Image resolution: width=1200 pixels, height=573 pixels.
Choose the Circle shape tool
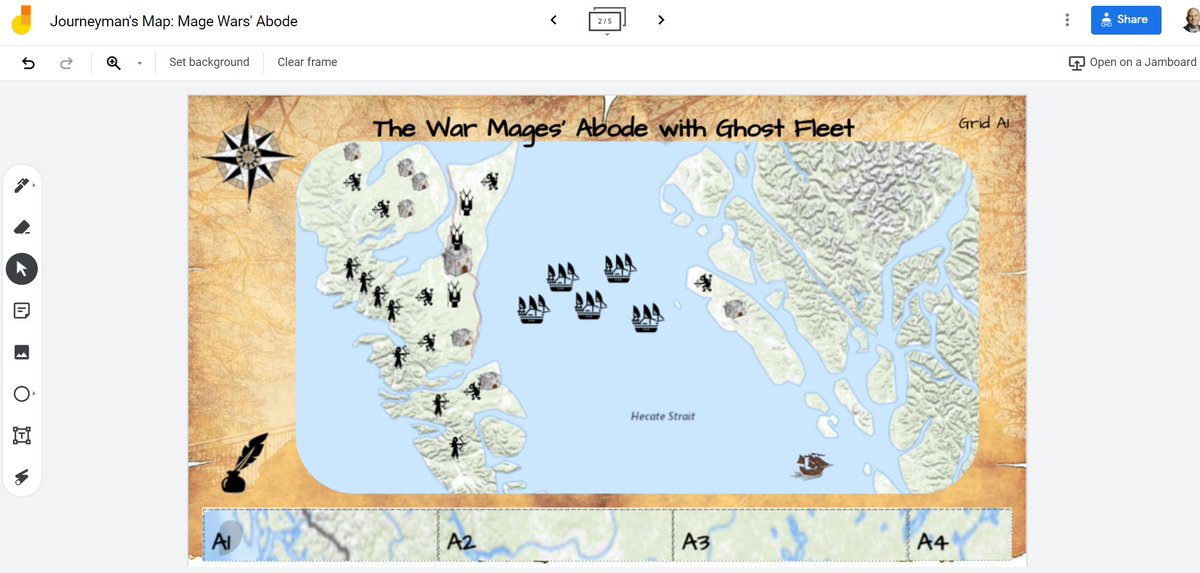pos(22,394)
